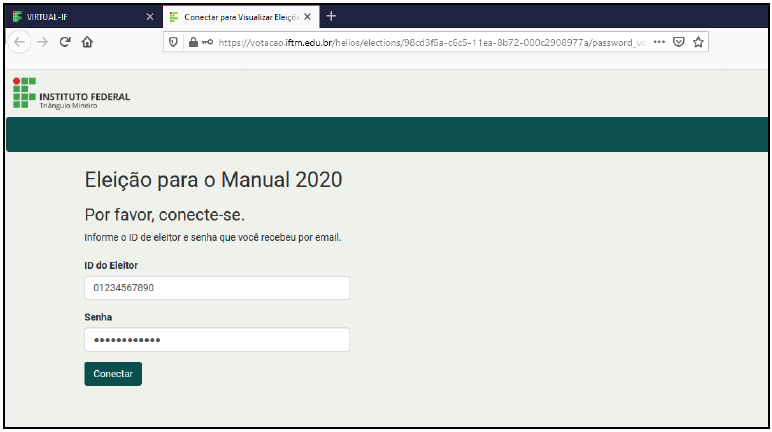Click the 'Senha' label
This screenshot has height=432, width=772.
[98, 317]
